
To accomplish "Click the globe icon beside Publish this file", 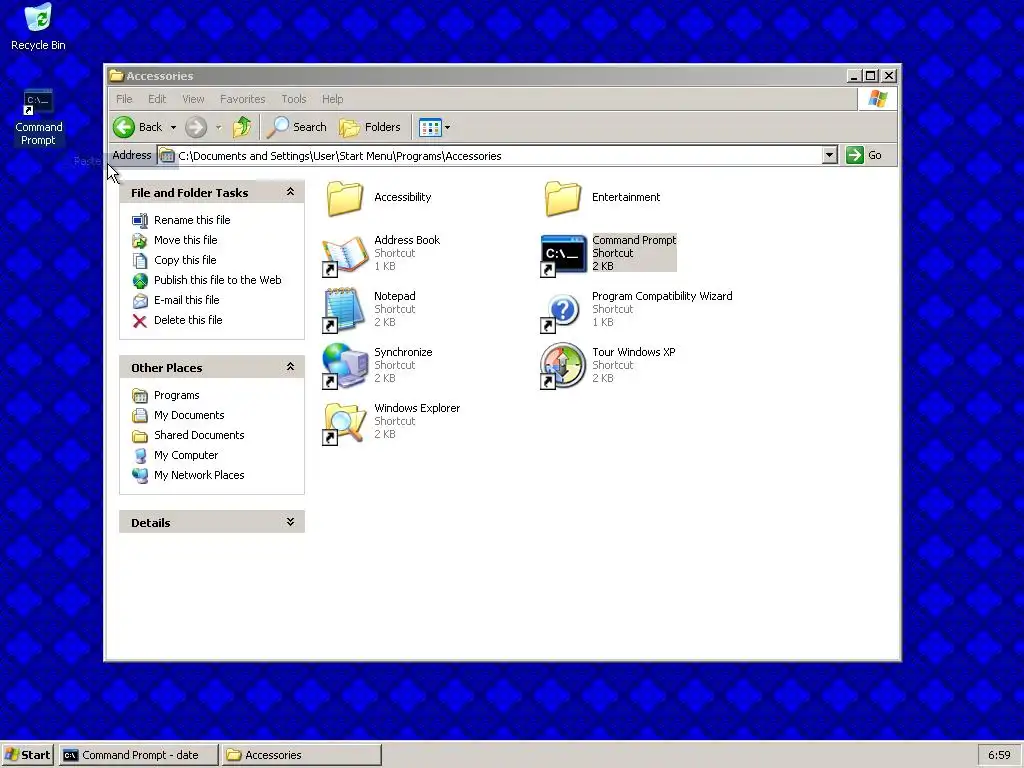I will pos(140,281).
